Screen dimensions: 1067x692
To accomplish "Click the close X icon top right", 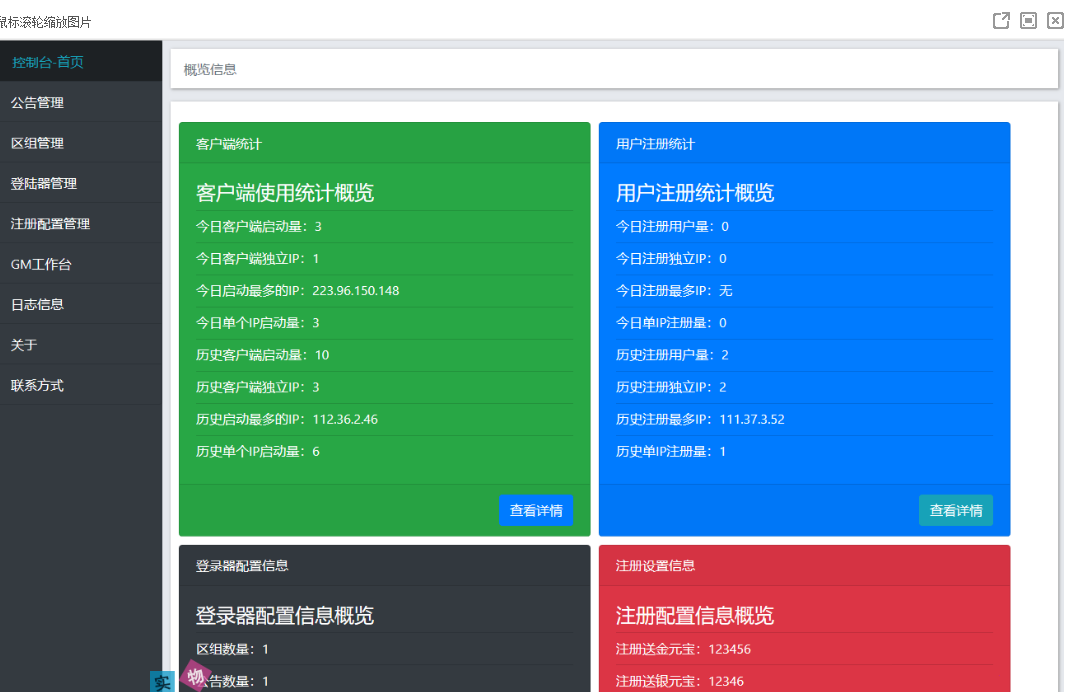I will tap(1055, 20).
